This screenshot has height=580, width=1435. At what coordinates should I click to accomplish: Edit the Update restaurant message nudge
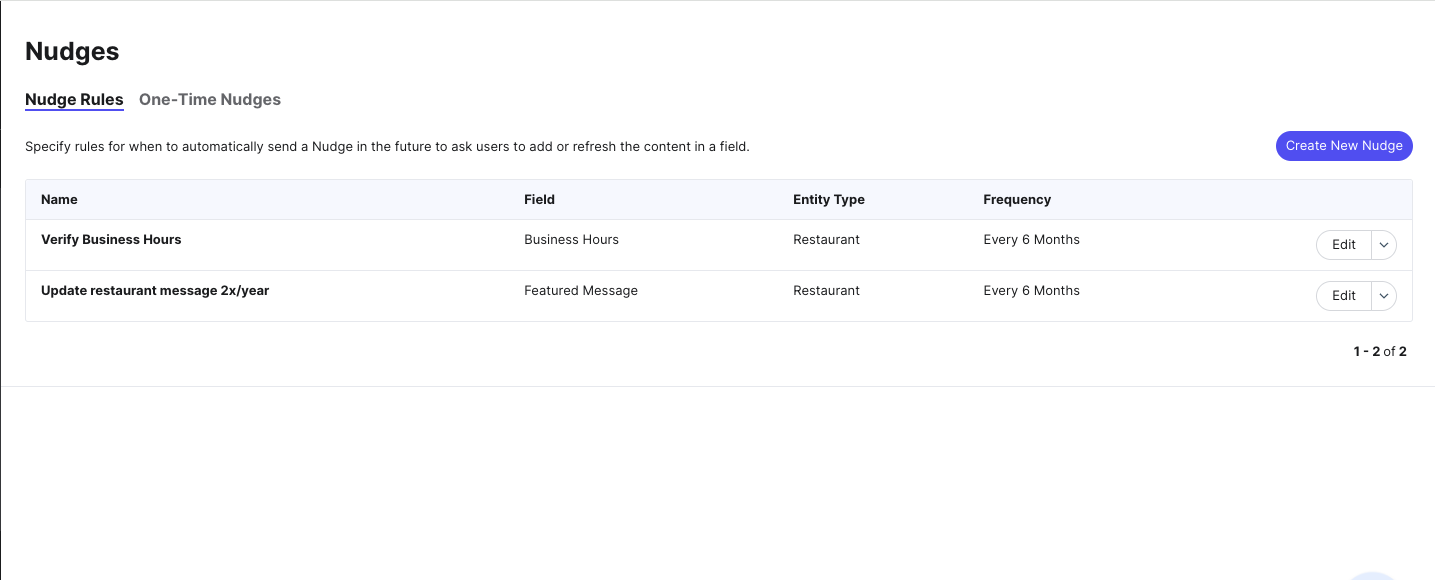click(1343, 296)
